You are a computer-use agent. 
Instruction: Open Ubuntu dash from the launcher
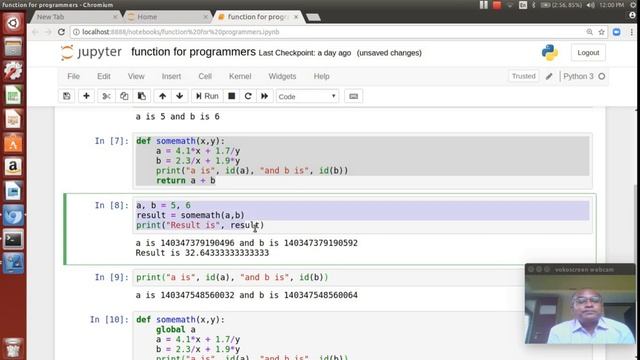click(x=13, y=23)
